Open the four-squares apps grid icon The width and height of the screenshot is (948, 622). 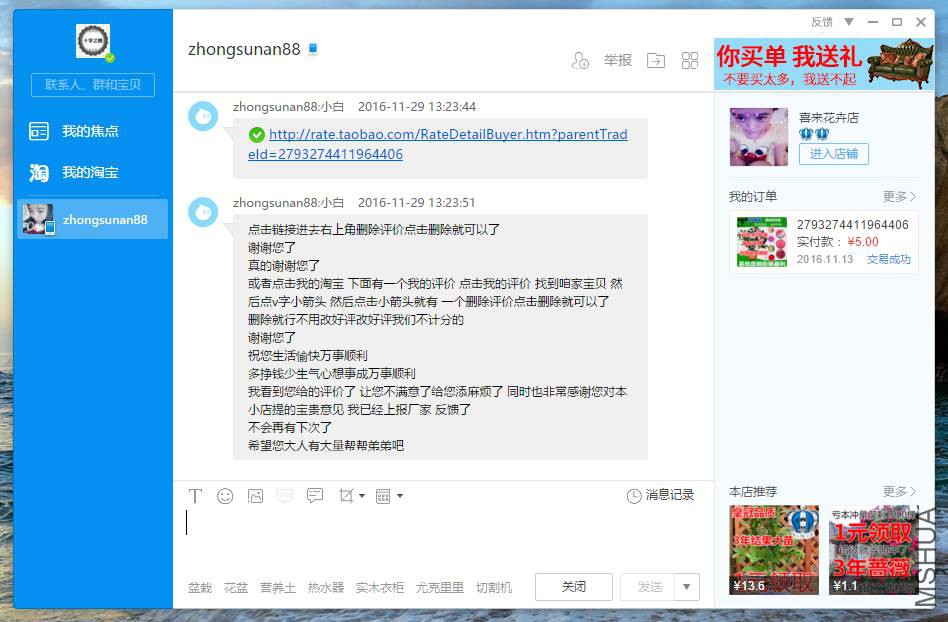click(x=690, y=61)
